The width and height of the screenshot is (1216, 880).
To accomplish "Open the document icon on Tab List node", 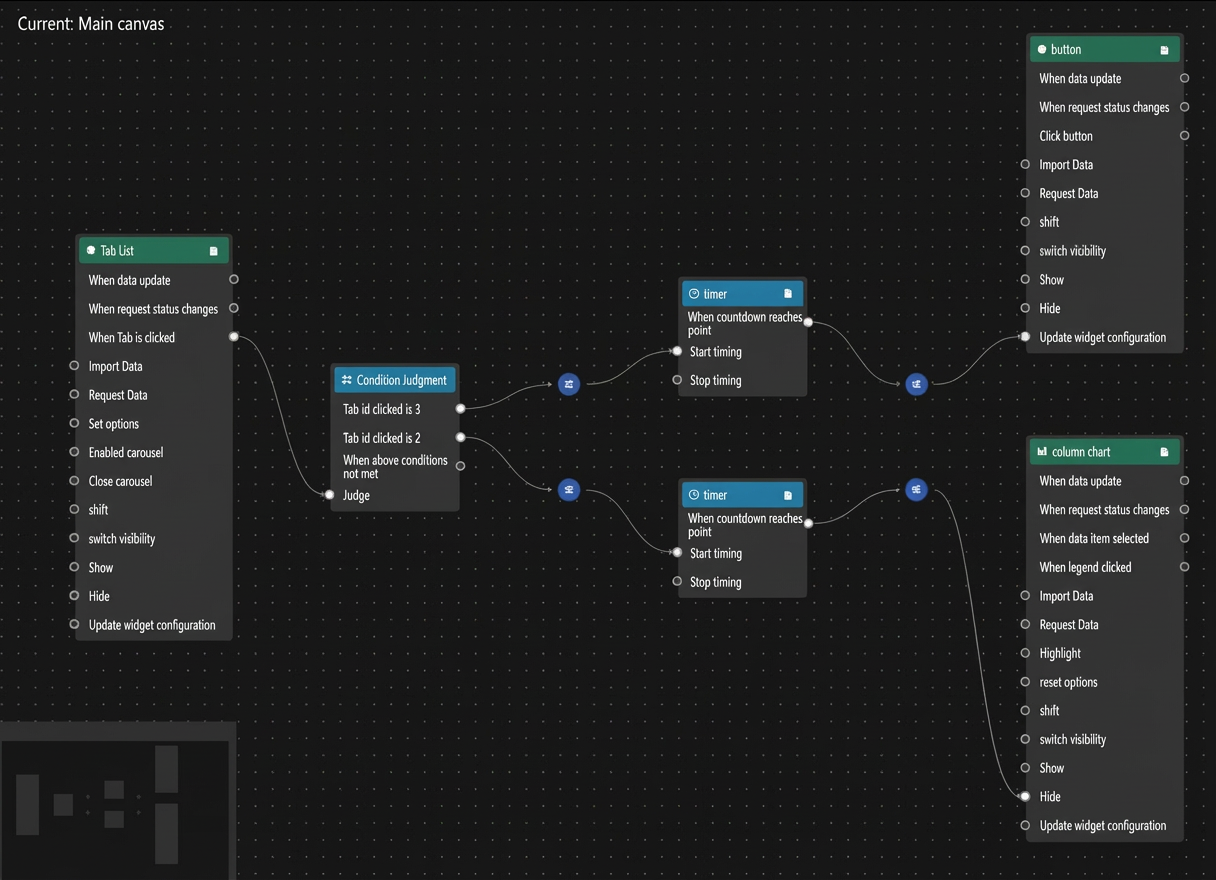I will [213, 251].
